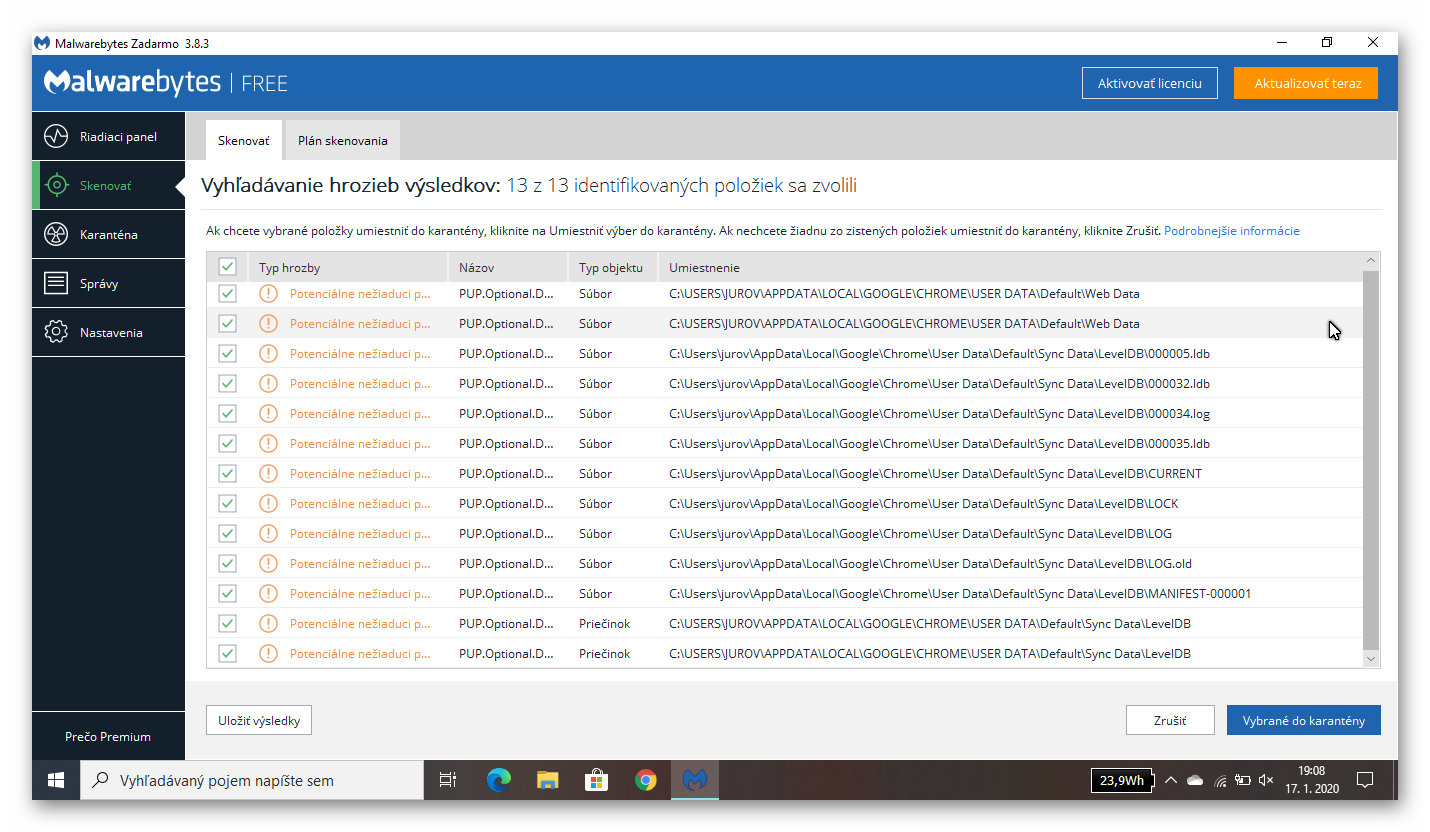This screenshot has width=1430, height=832.
Task: Click Uložiť výsledky to save results
Action: click(x=259, y=720)
